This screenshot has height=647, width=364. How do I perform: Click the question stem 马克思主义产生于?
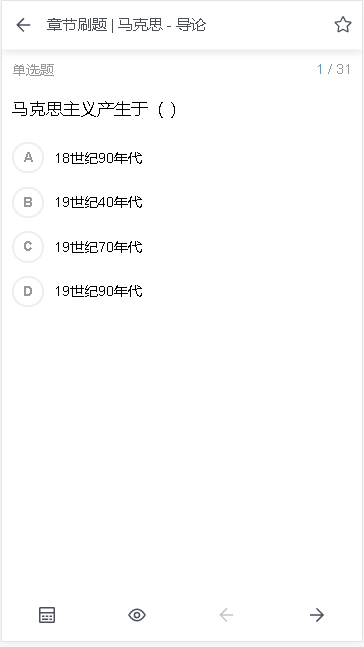coord(80,109)
